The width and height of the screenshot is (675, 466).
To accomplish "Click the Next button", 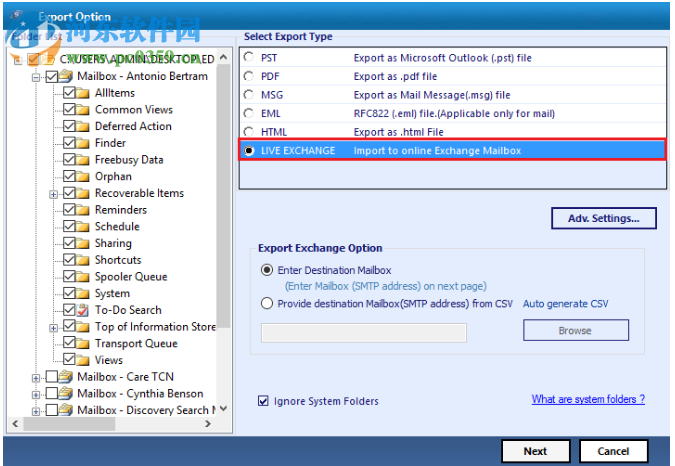I will [x=536, y=451].
